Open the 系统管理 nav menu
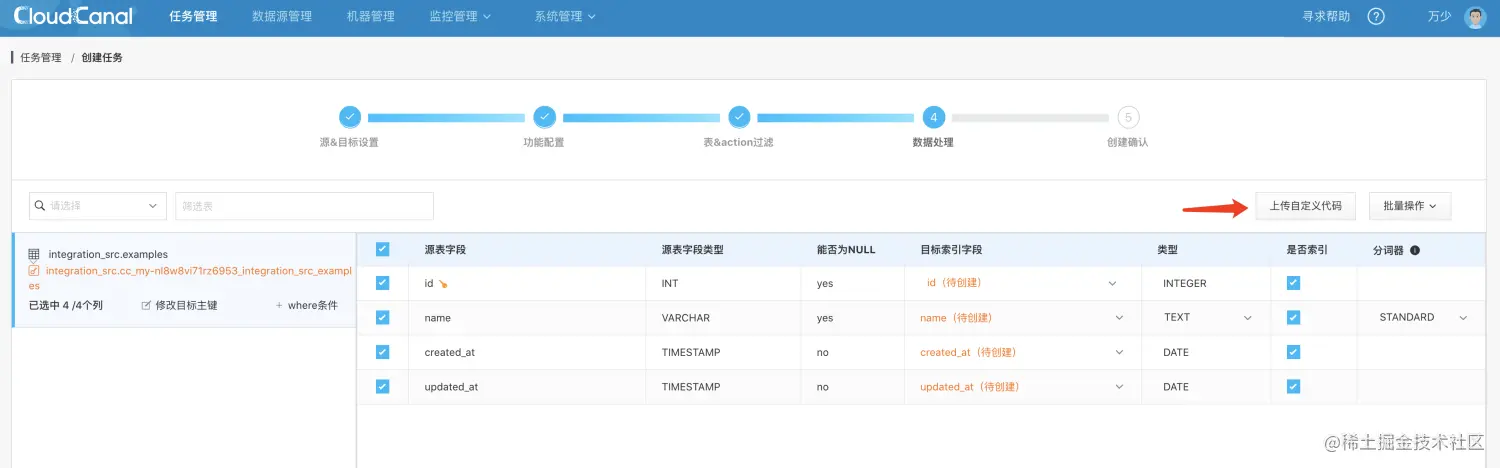The height and width of the screenshot is (468, 1500). [x=565, y=16]
